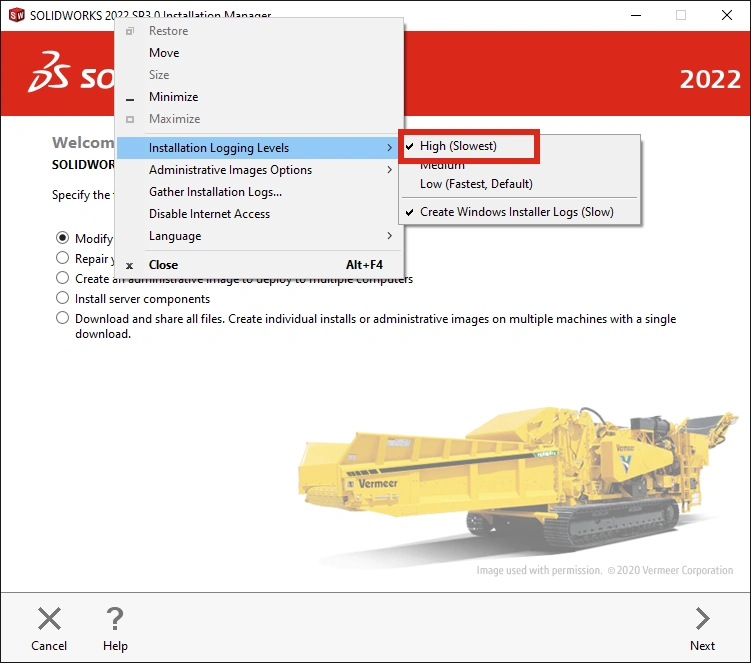
Task: Toggle Create Windows Installer Logs (Slow)
Action: pyautogui.click(x=519, y=212)
